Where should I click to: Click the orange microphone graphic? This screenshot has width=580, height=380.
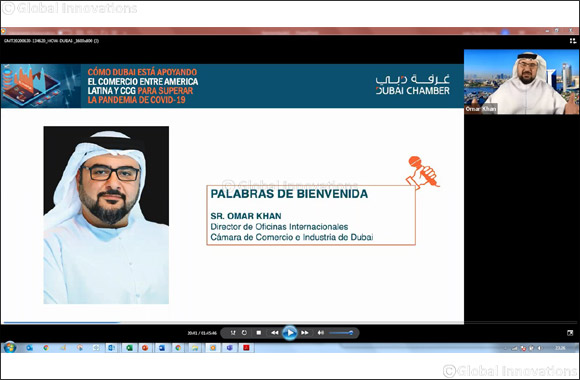pos(423,172)
